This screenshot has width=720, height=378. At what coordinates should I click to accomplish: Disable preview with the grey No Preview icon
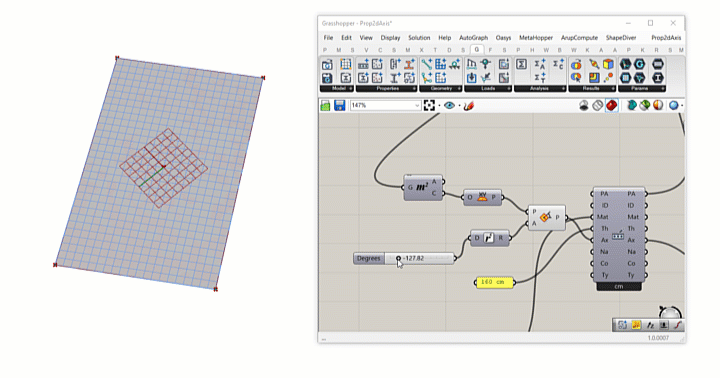[x=584, y=106]
